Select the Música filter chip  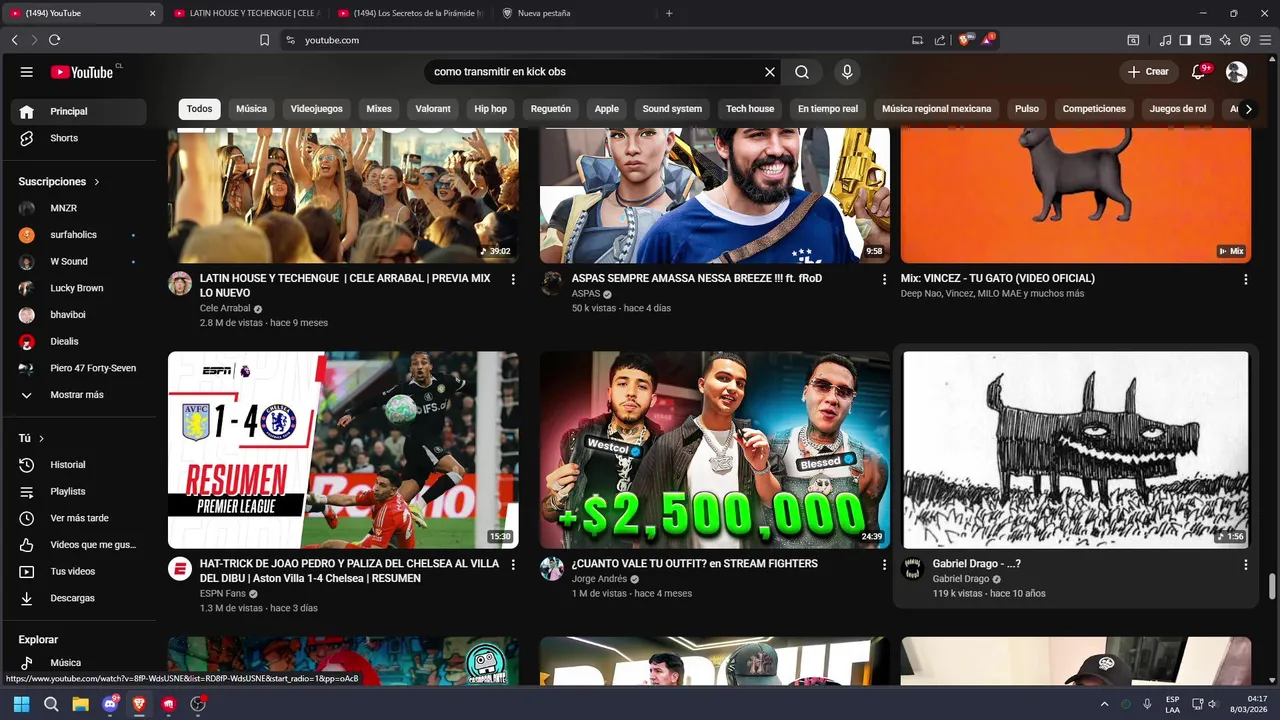[251, 109]
